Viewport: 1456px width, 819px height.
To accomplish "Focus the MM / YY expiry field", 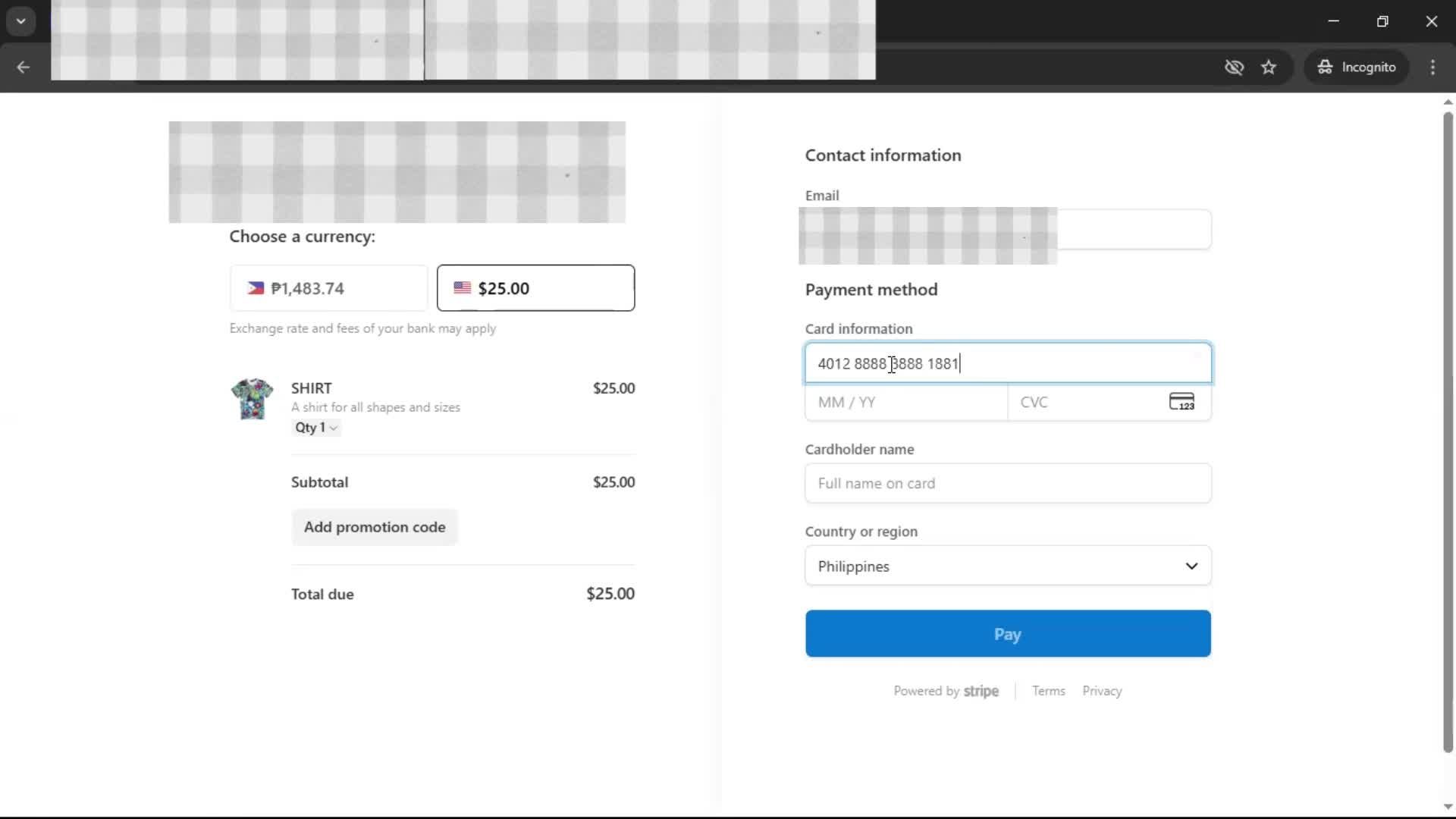I will click(905, 402).
